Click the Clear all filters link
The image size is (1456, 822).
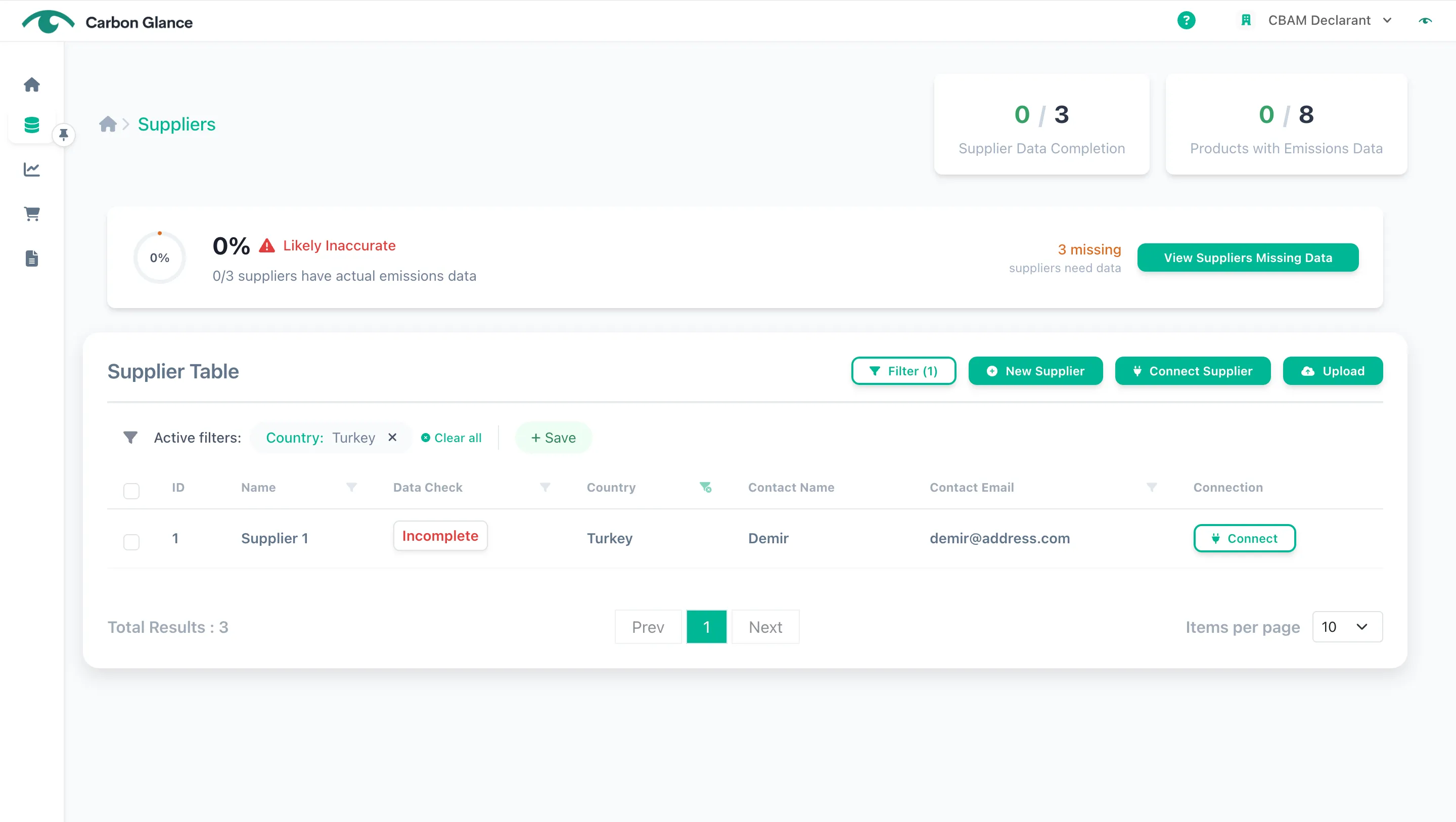pos(451,438)
